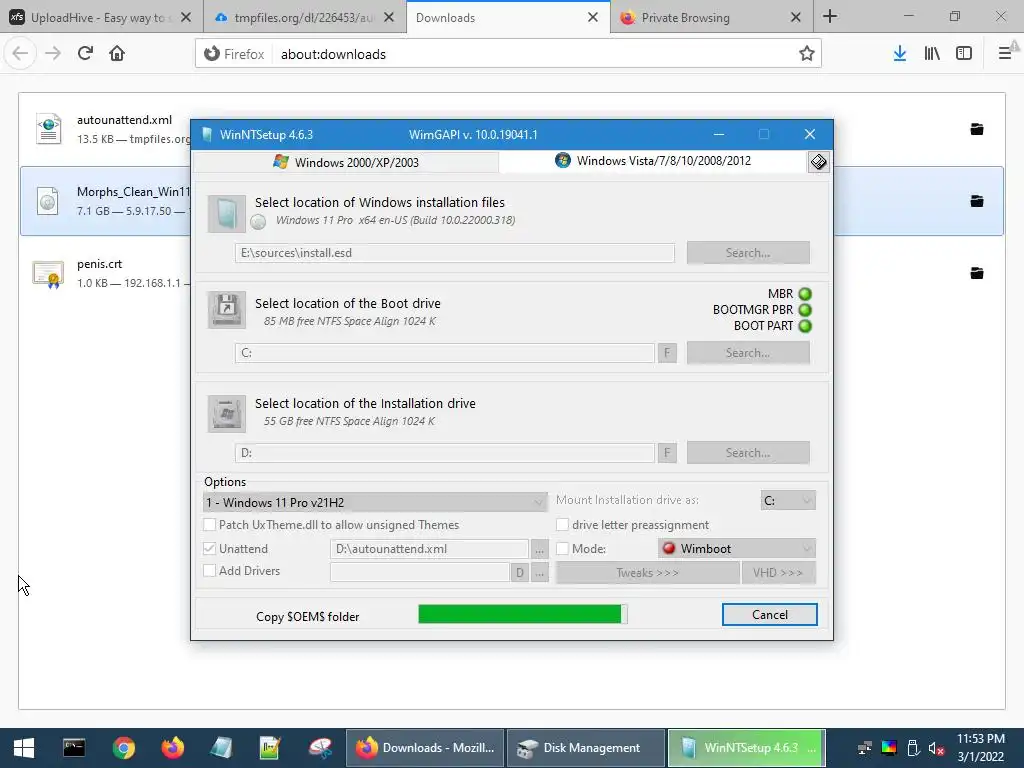Toggle Patch UxTheme.dll checkbox
1024x768 pixels.
coord(210,524)
